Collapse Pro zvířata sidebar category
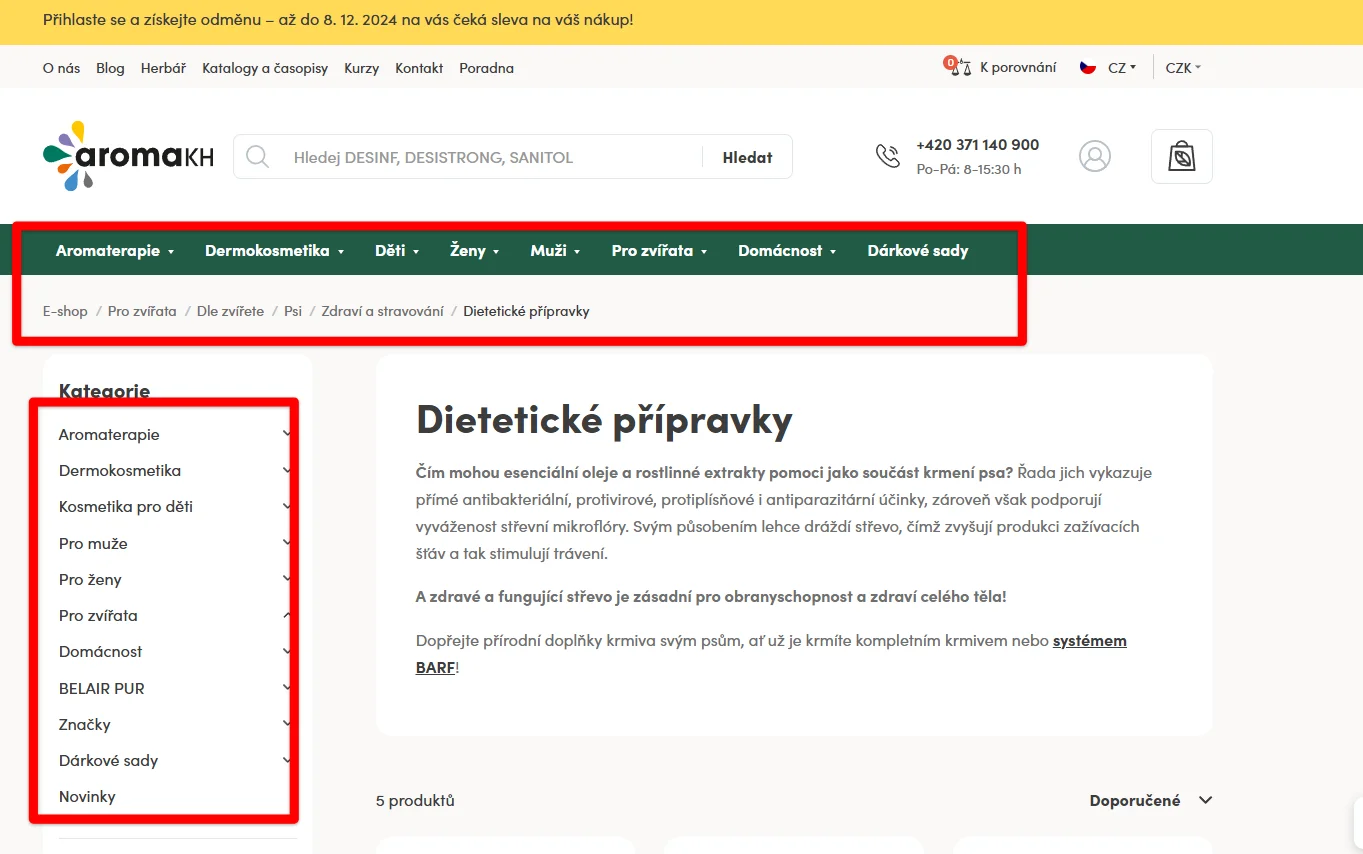 click(287, 615)
